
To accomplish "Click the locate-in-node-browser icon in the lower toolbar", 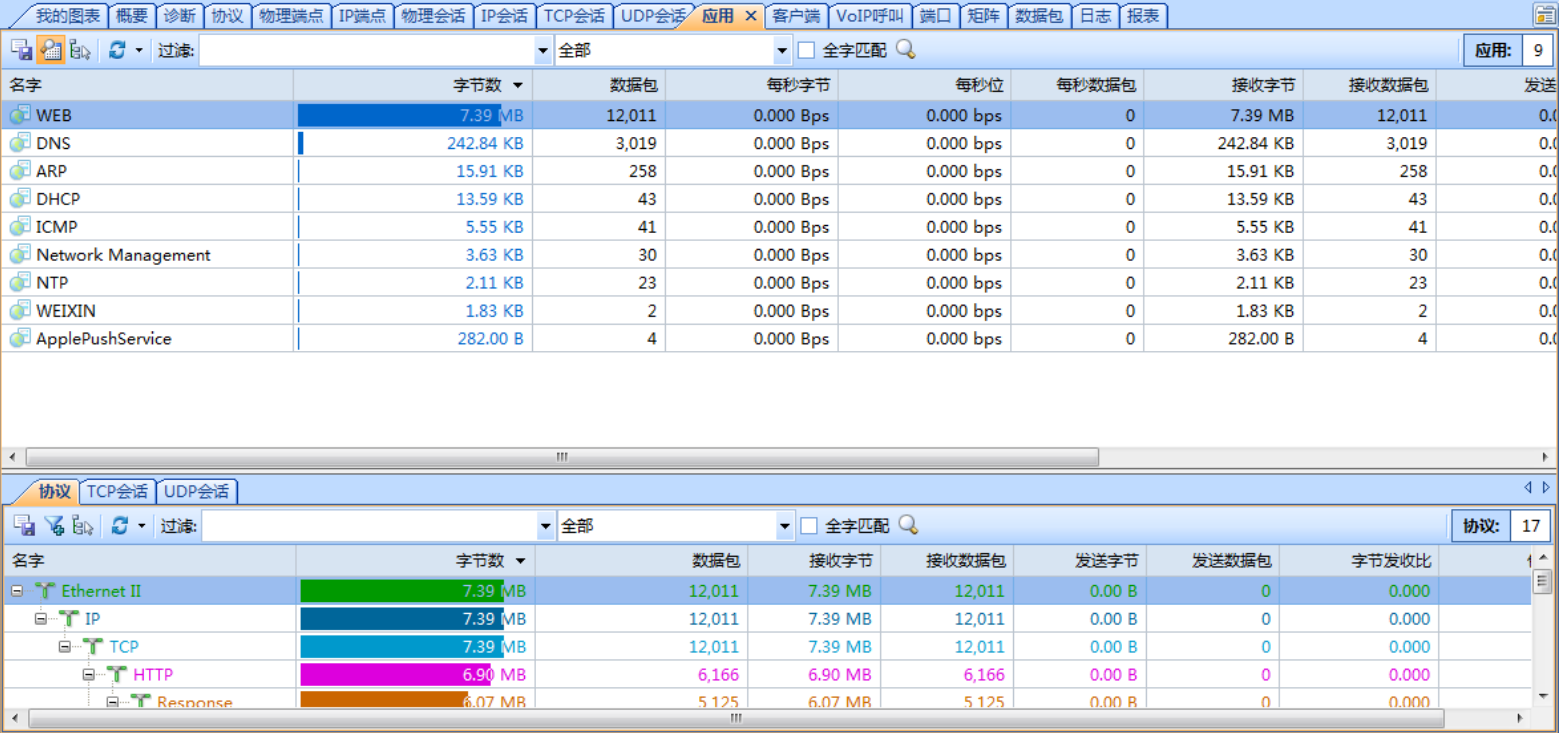I will [x=83, y=525].
